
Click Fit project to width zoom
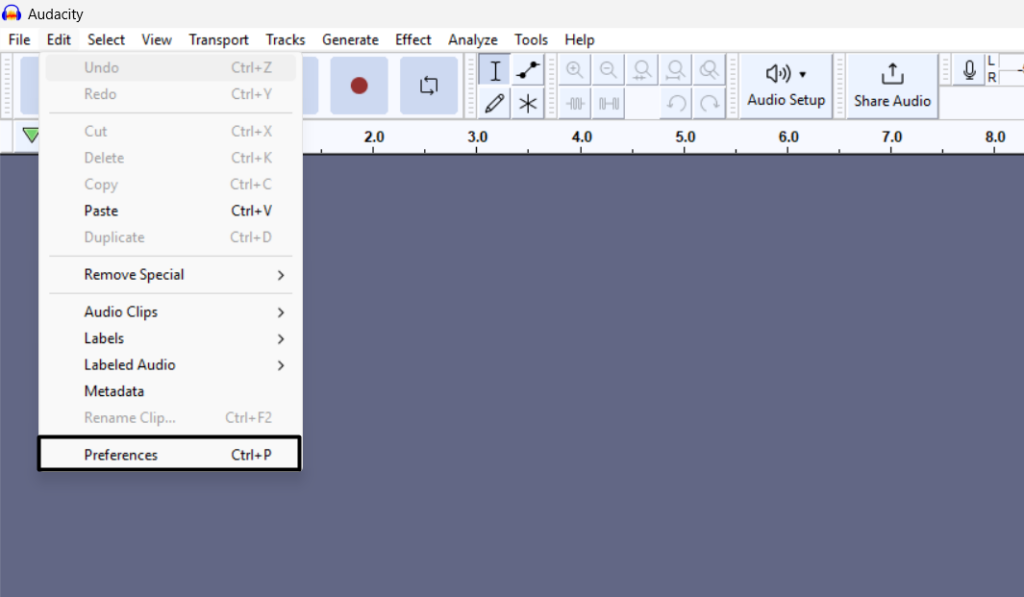(676, 70)
